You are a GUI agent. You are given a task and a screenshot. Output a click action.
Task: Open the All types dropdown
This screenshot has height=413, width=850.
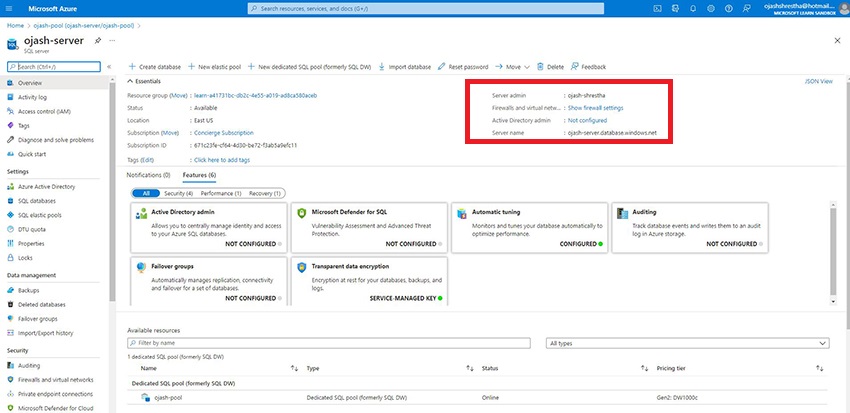(687, 343)
